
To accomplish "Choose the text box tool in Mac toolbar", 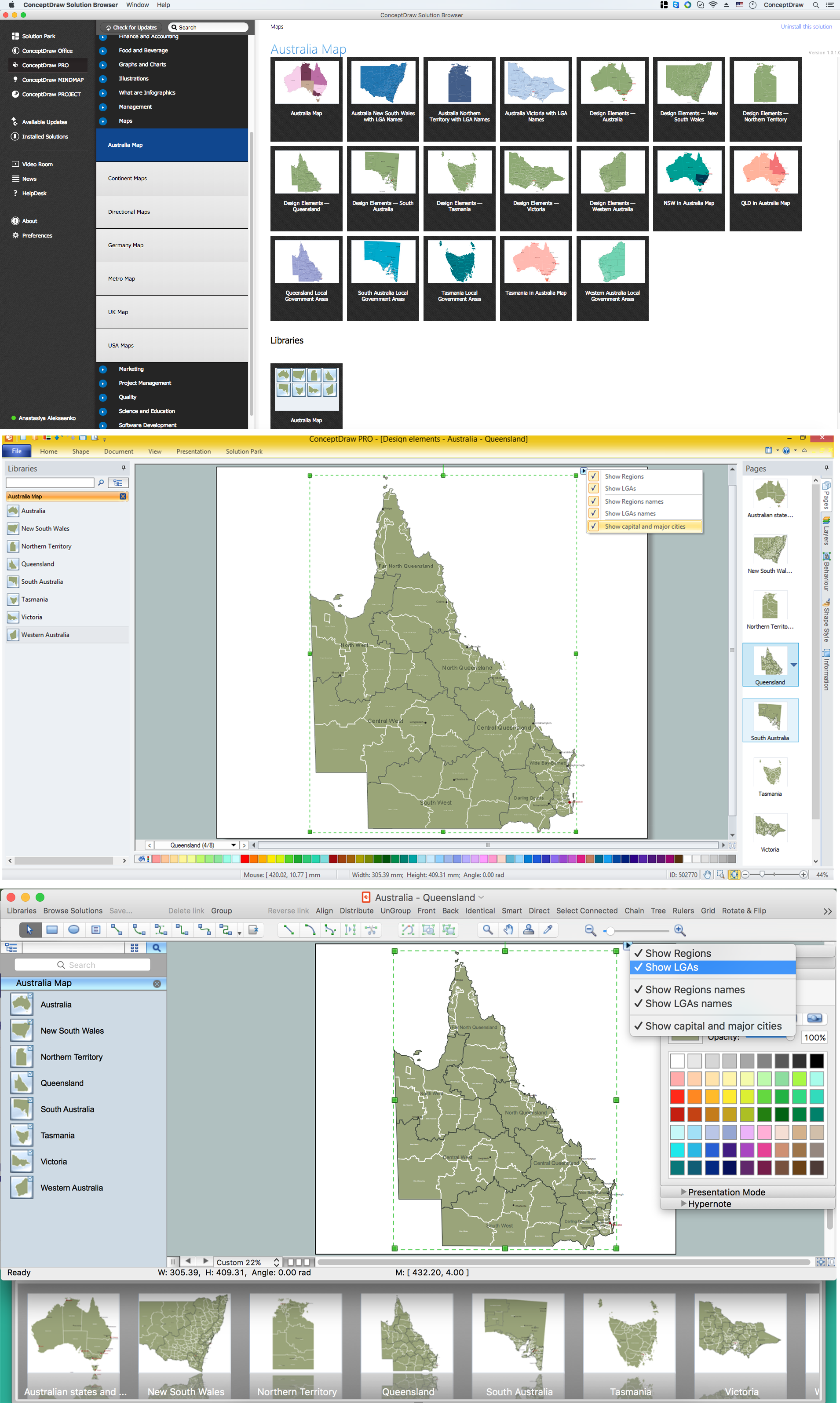I will (x=96, y=929).
